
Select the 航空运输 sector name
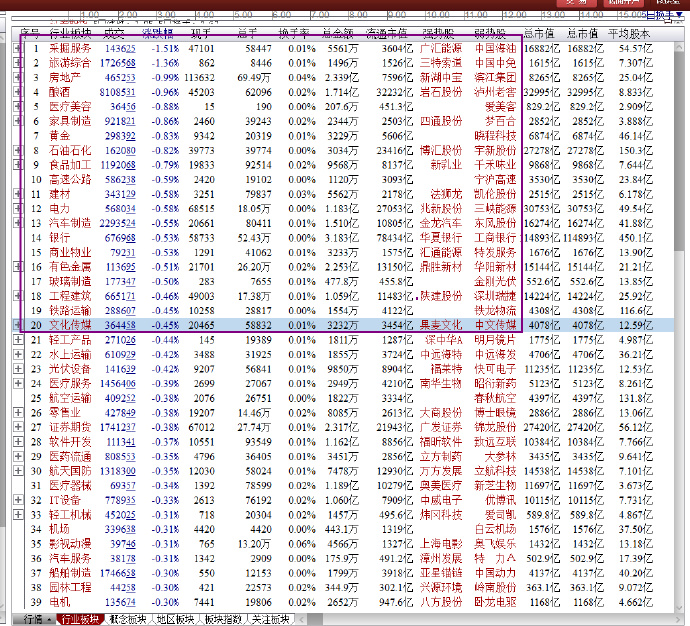[x=70, y=398]
